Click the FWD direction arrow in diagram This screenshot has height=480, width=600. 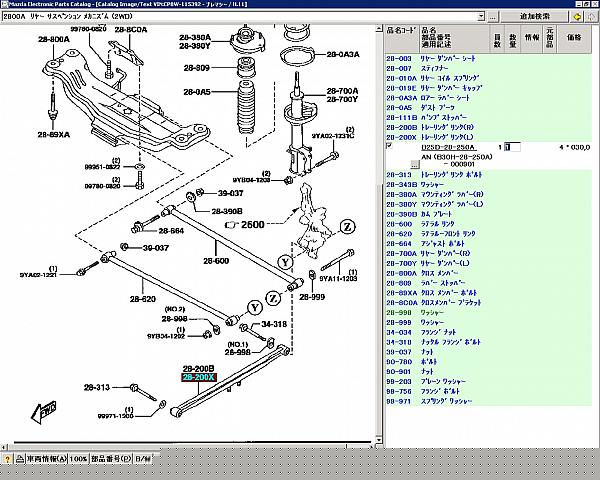(x=44, y=411)
